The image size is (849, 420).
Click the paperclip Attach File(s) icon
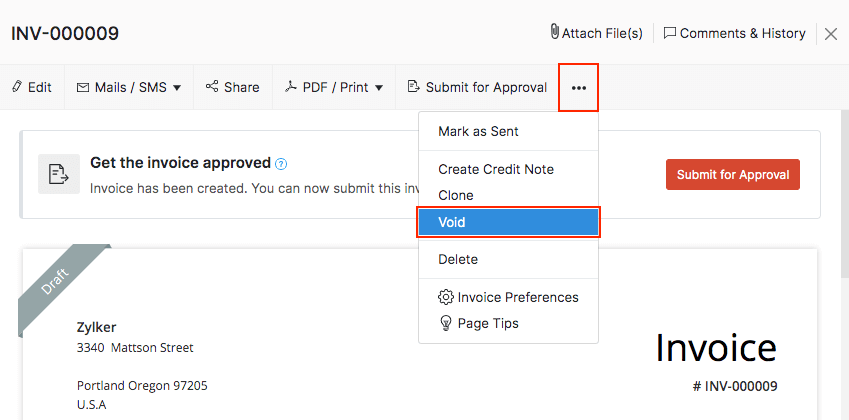[554, 33]
